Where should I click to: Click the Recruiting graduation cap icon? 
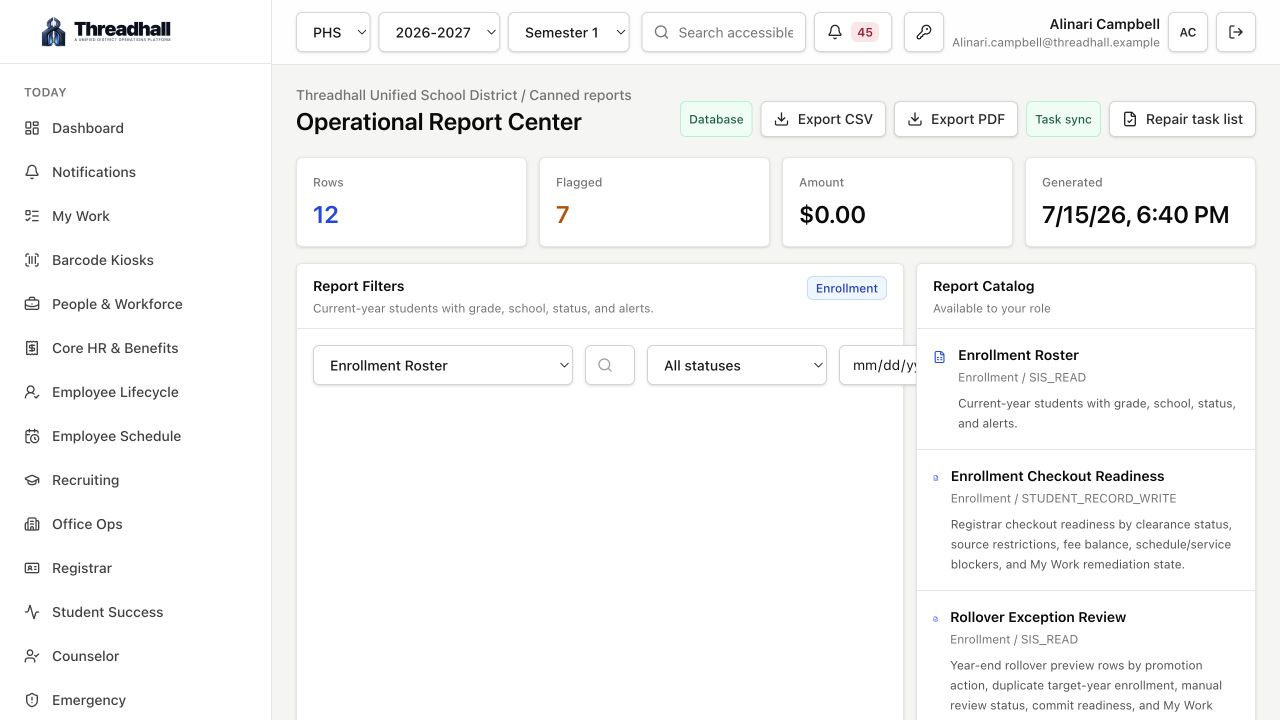point(32,480)
